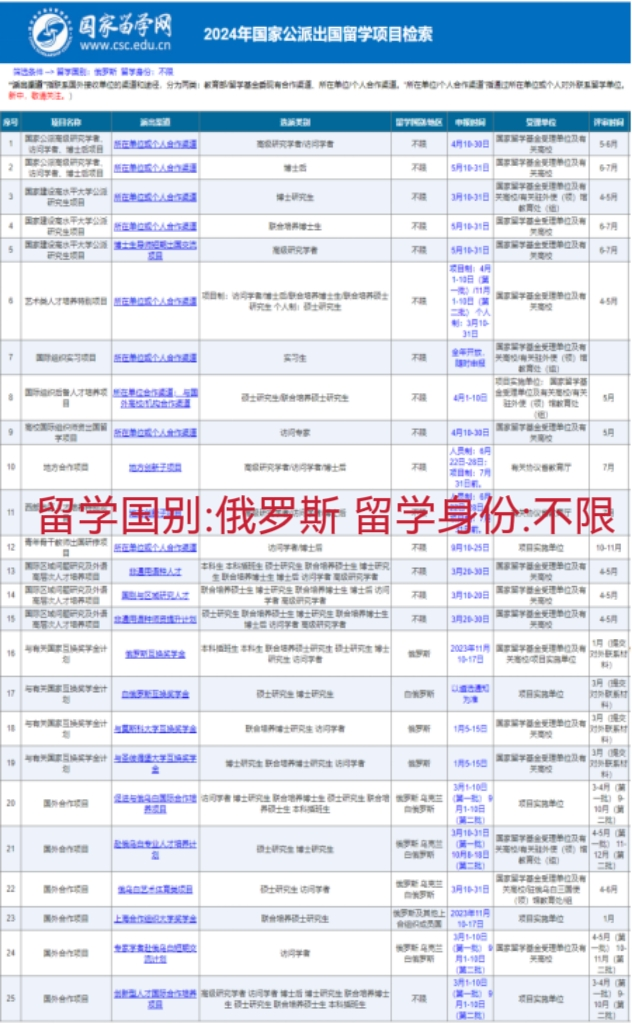The width and height of the screenshot is (632, 1024).
Task: Open the 上海合作组织大学奖学金 link
Action: tap(155, 919)
